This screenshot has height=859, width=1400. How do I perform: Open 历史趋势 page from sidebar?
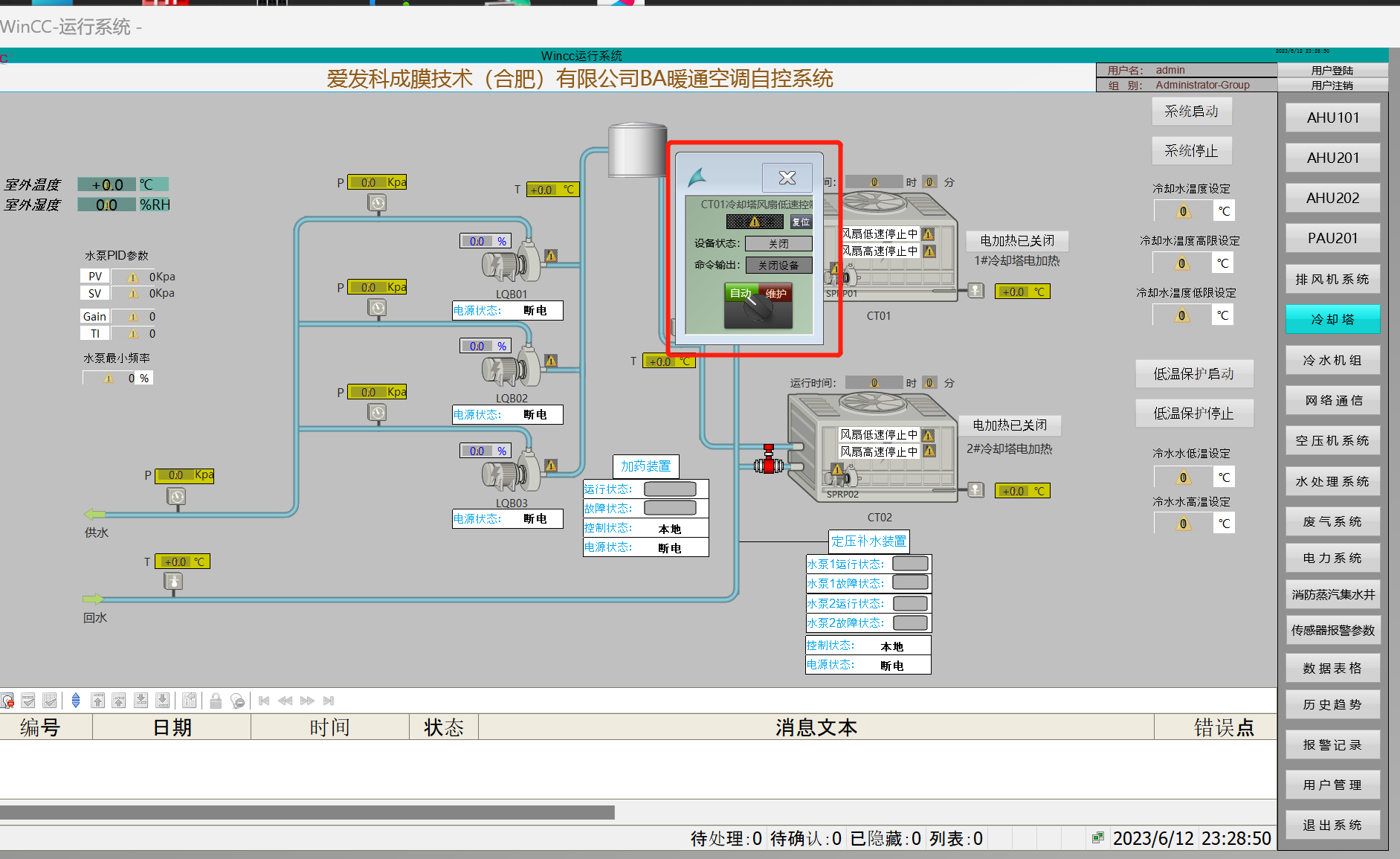pyautogui.click(x=1332, y=704)
